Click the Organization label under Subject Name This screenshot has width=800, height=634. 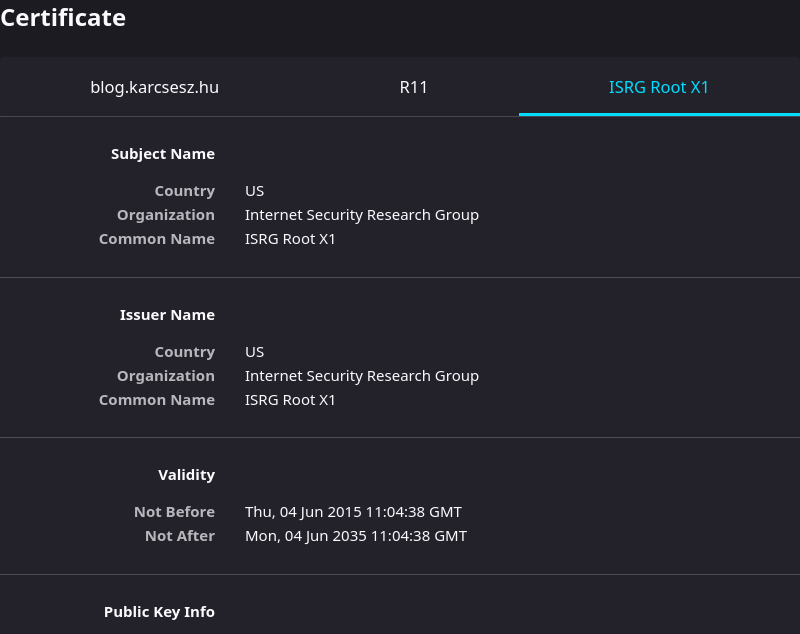click(x=166, y=215)
